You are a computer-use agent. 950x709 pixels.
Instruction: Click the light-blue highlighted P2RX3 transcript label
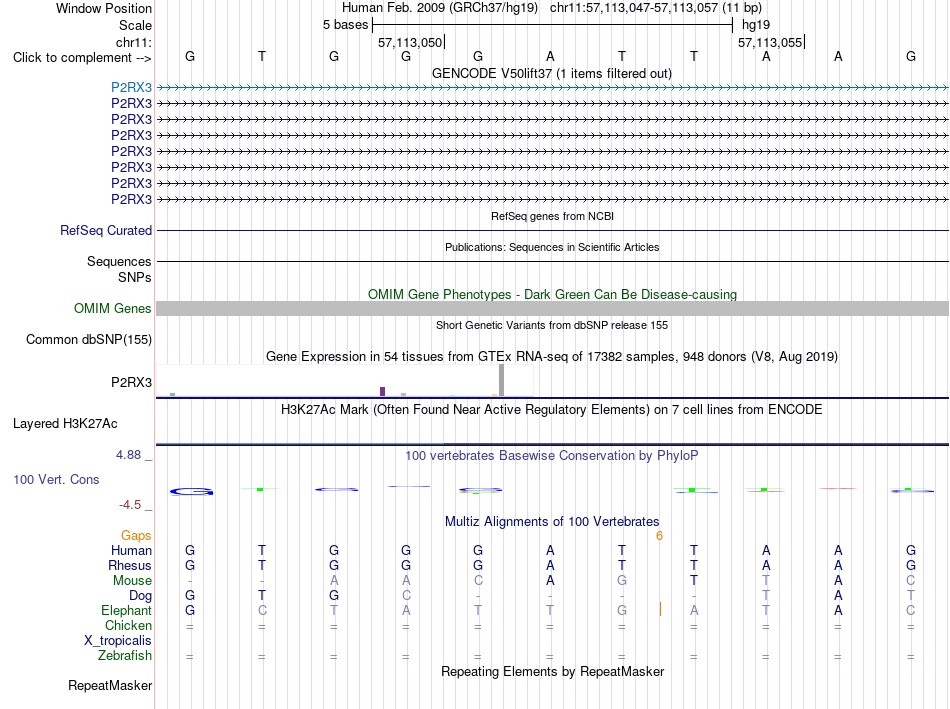pos(131,87)
